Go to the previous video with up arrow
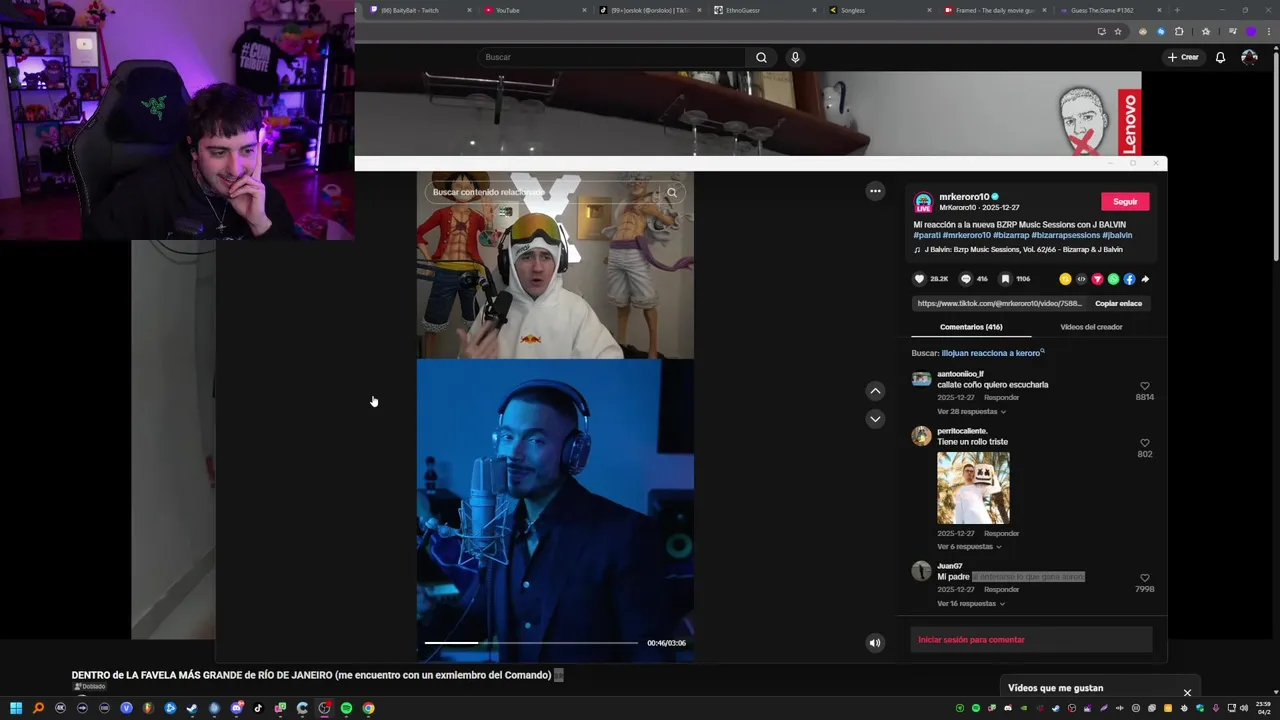This screenshot has height=720, width=1280. click(875, 391)
